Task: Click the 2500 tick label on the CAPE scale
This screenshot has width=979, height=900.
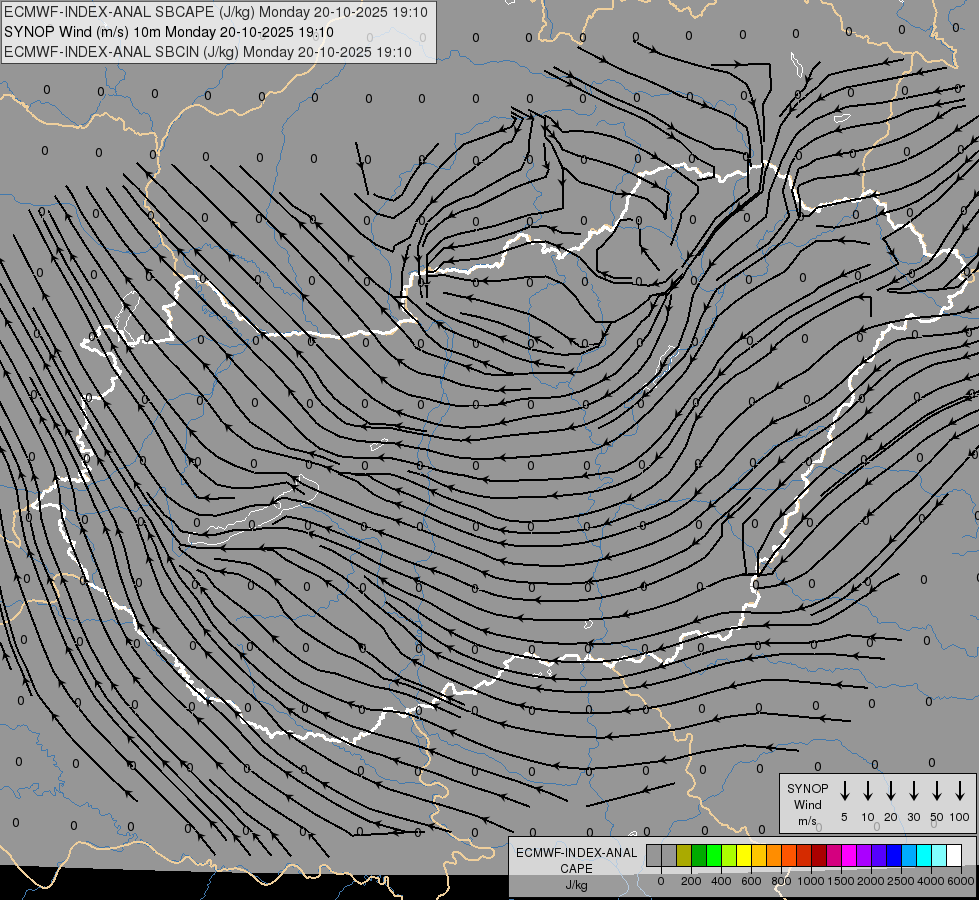Action: [901, 881]
